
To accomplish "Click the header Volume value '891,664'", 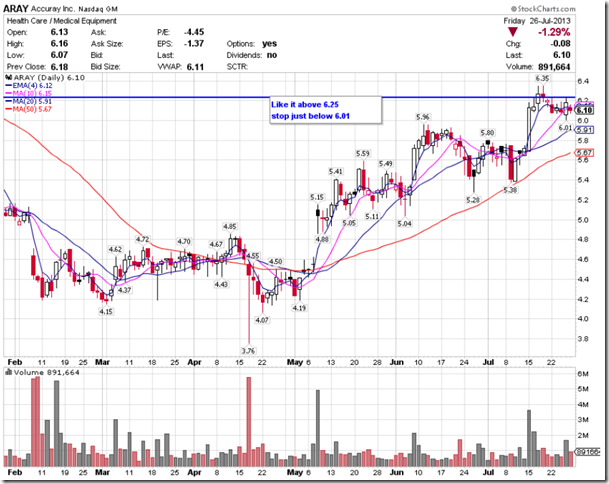I will pyautogui.click(x=554, y=67).
